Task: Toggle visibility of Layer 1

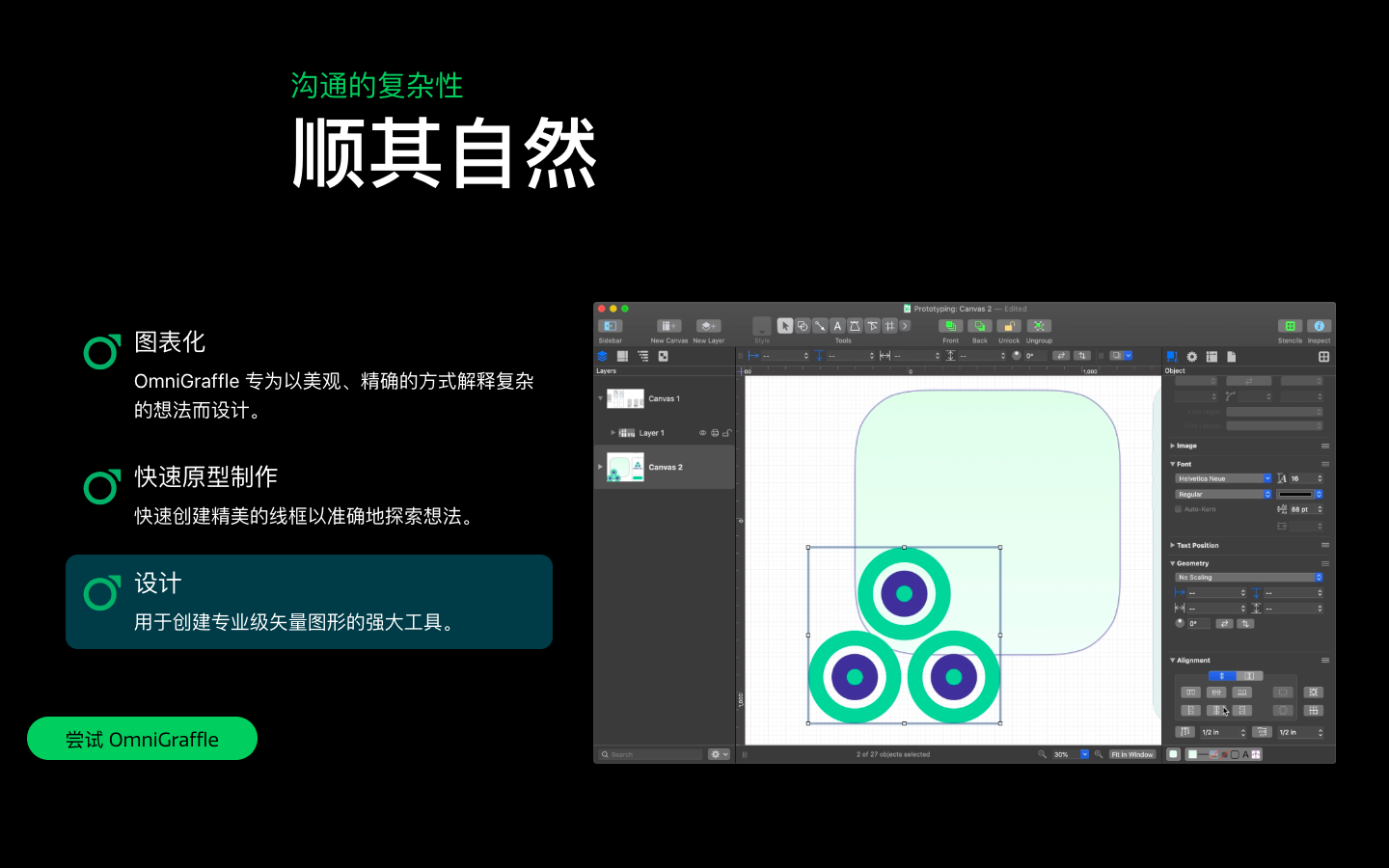Action: (x=703, y=432)
